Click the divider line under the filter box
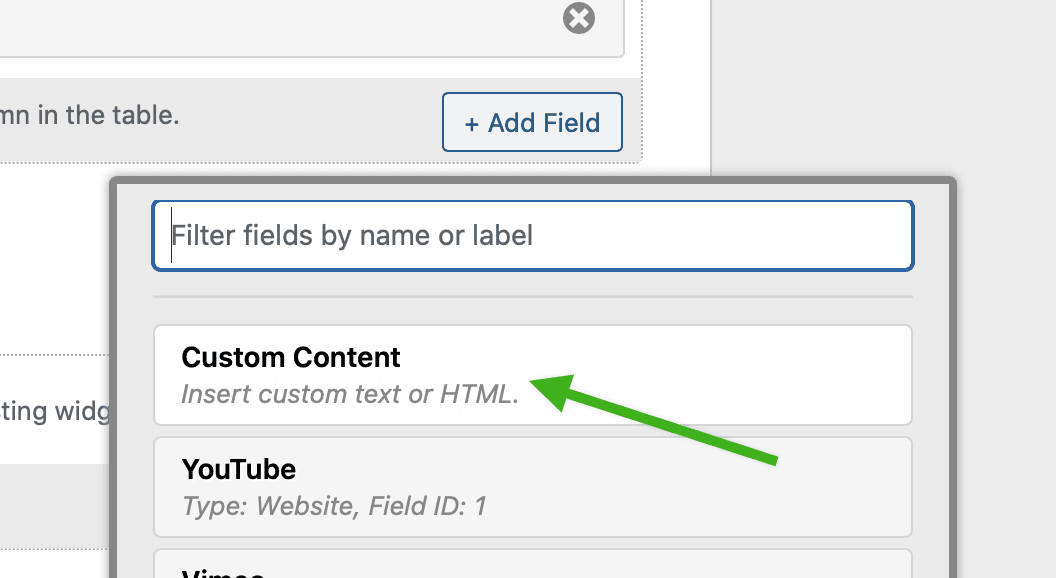This screenshot has width=1056, height=578. click(532, 297)
